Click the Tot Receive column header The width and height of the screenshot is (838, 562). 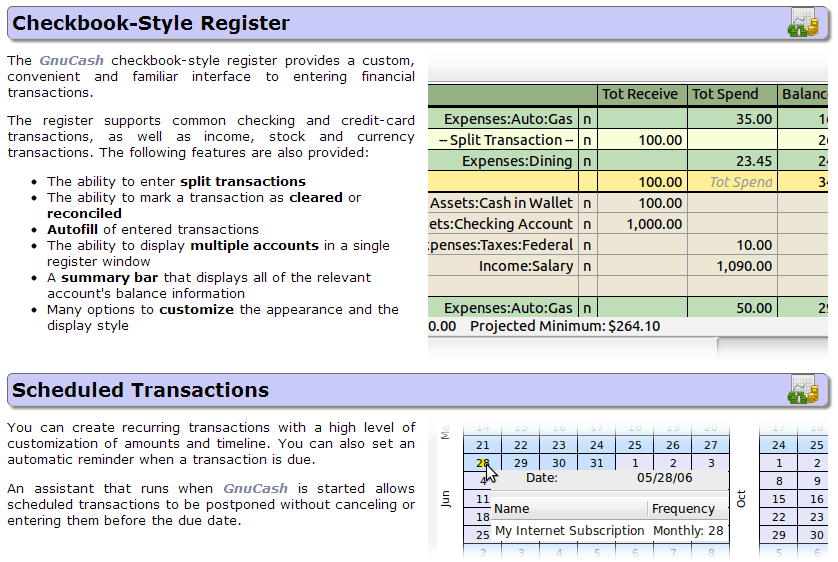640,94
